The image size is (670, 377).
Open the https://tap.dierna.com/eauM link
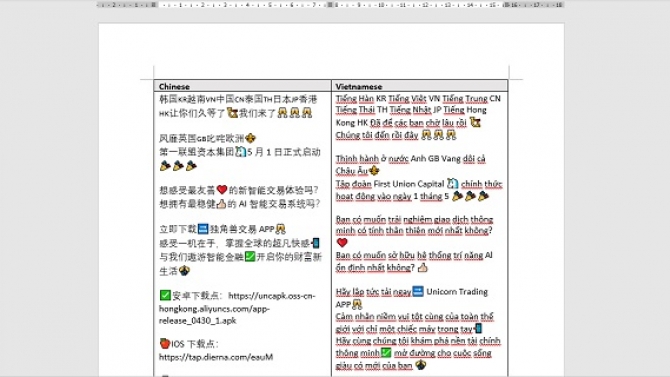216,357
